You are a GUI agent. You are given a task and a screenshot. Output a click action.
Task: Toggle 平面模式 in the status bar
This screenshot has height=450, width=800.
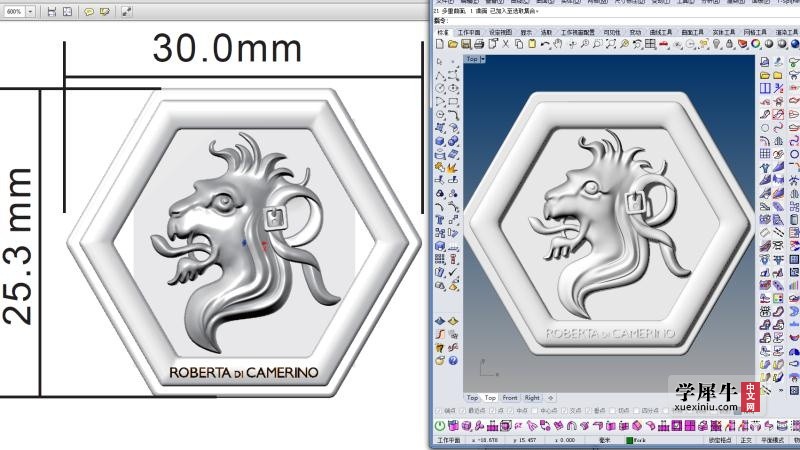pyautogui.click(x=772, y=440)
